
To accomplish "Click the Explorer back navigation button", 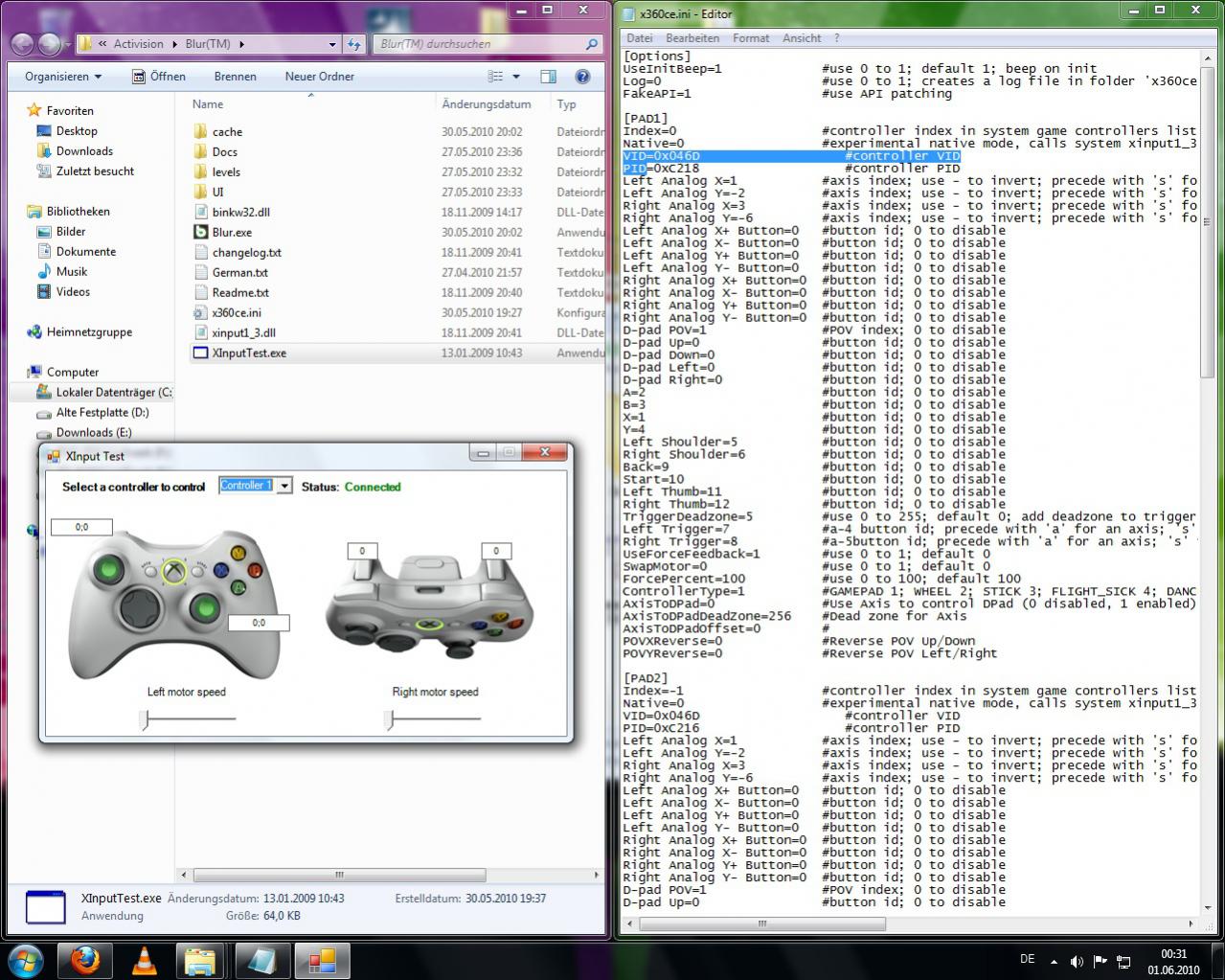I will point(23,44).
